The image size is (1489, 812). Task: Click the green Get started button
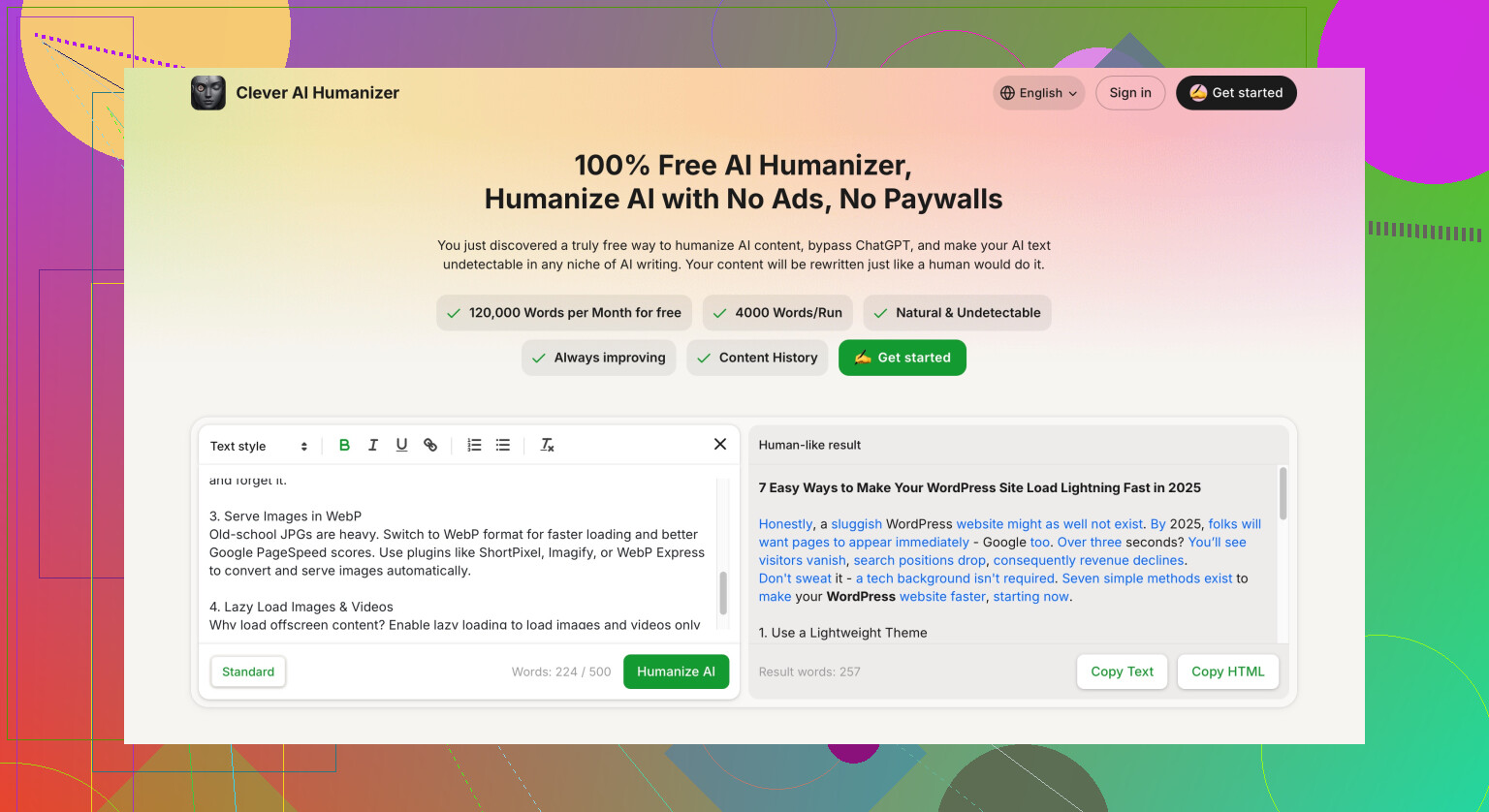click(903, 358)
